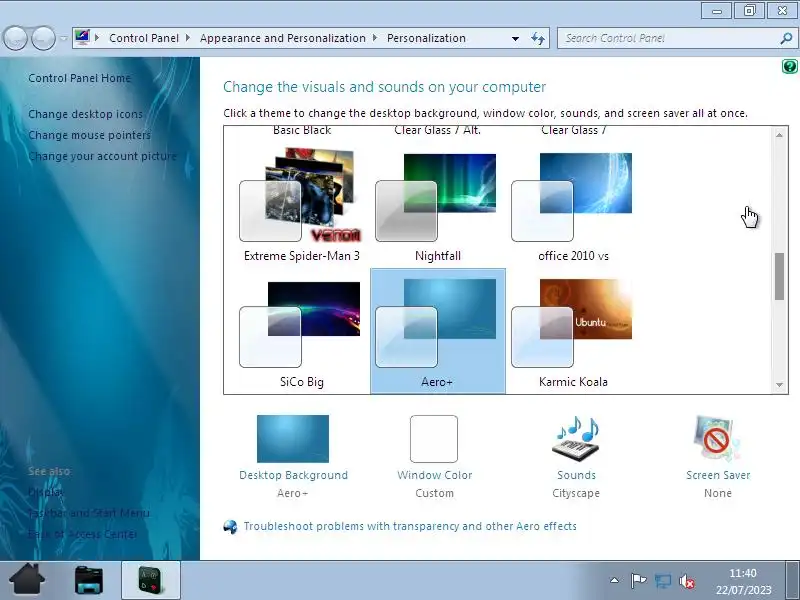Open muted volume tray icon
The height and width of the screenshot is (600, 800).
coord(687,581)
